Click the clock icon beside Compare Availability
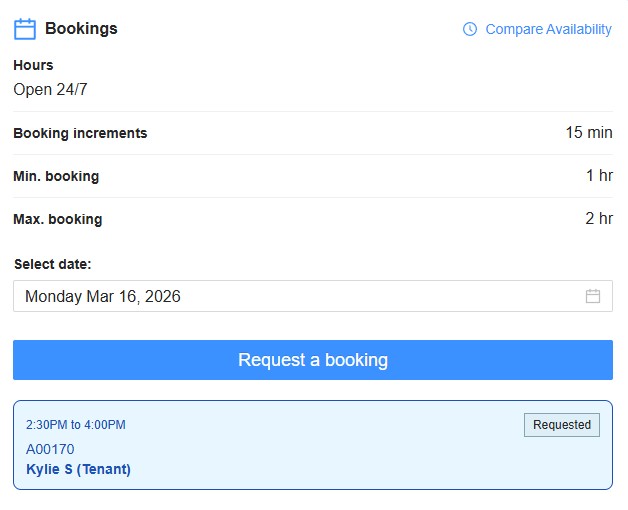Screen dimensions: 628x510 click(x=470, y=29)
